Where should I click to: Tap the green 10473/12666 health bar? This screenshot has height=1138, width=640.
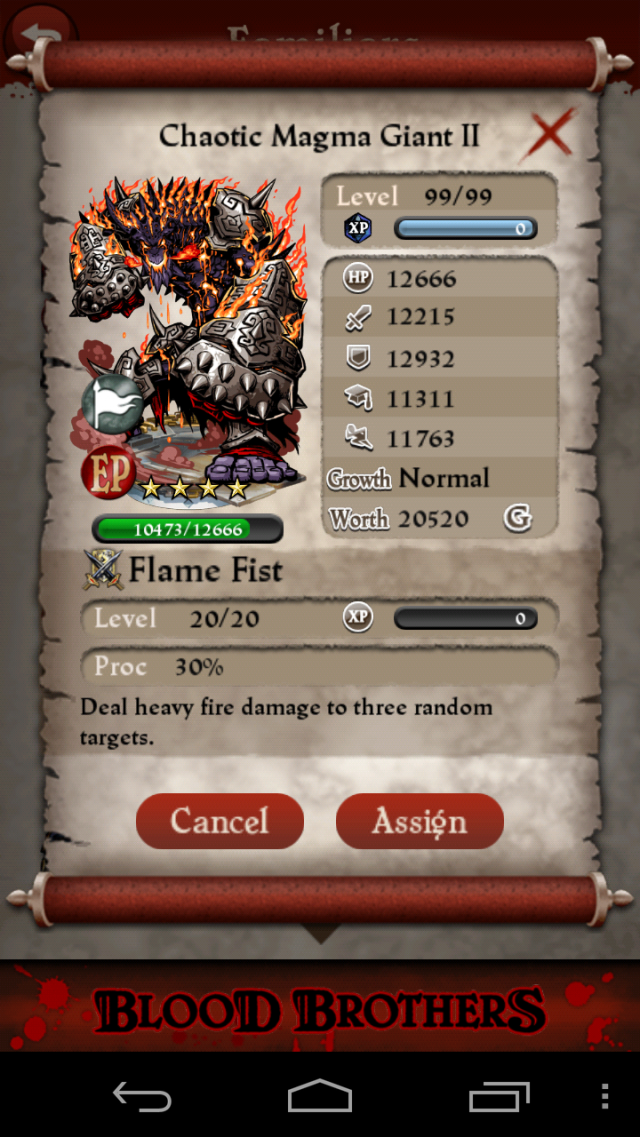[x=187, y=529]
